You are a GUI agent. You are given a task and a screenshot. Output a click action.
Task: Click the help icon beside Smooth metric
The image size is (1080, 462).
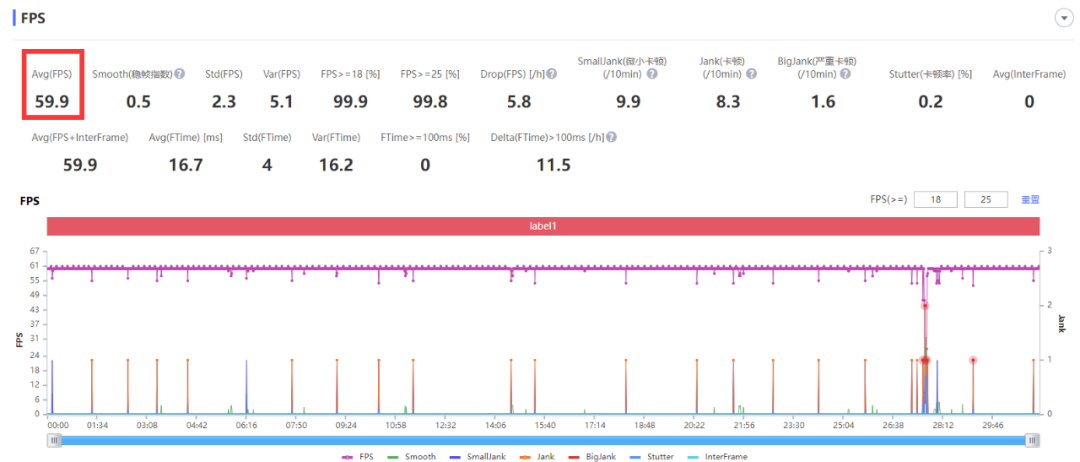tap(180, 74)
